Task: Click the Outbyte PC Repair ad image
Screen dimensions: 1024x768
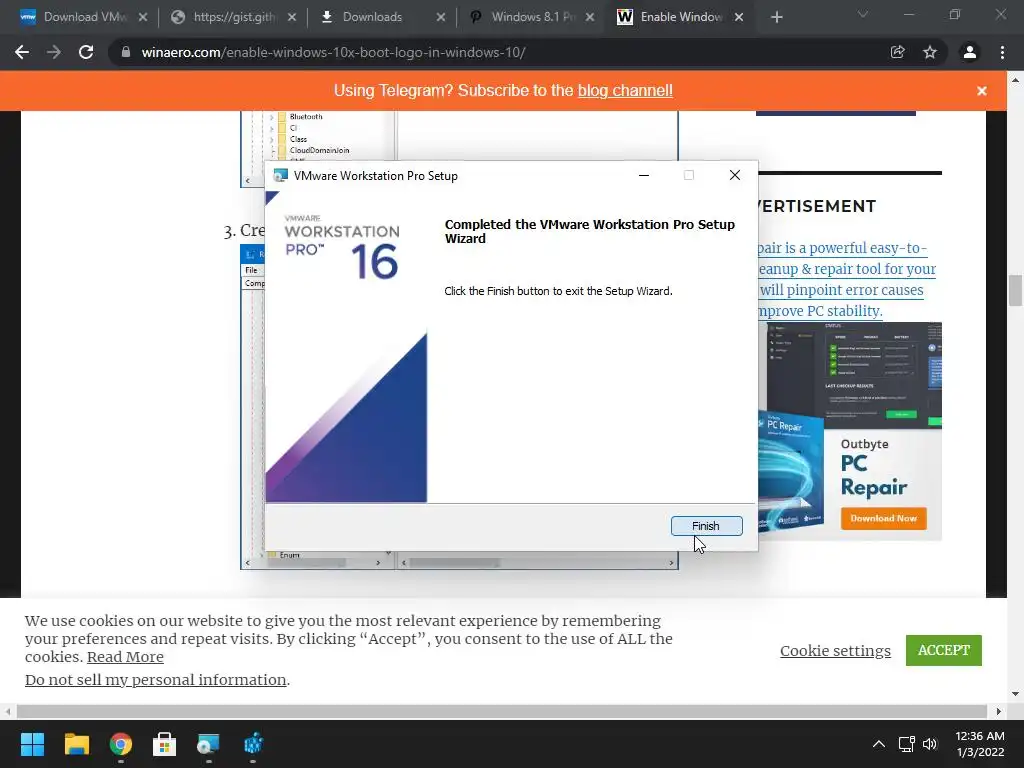Action: pyautogui.click(x=850, y=431)
